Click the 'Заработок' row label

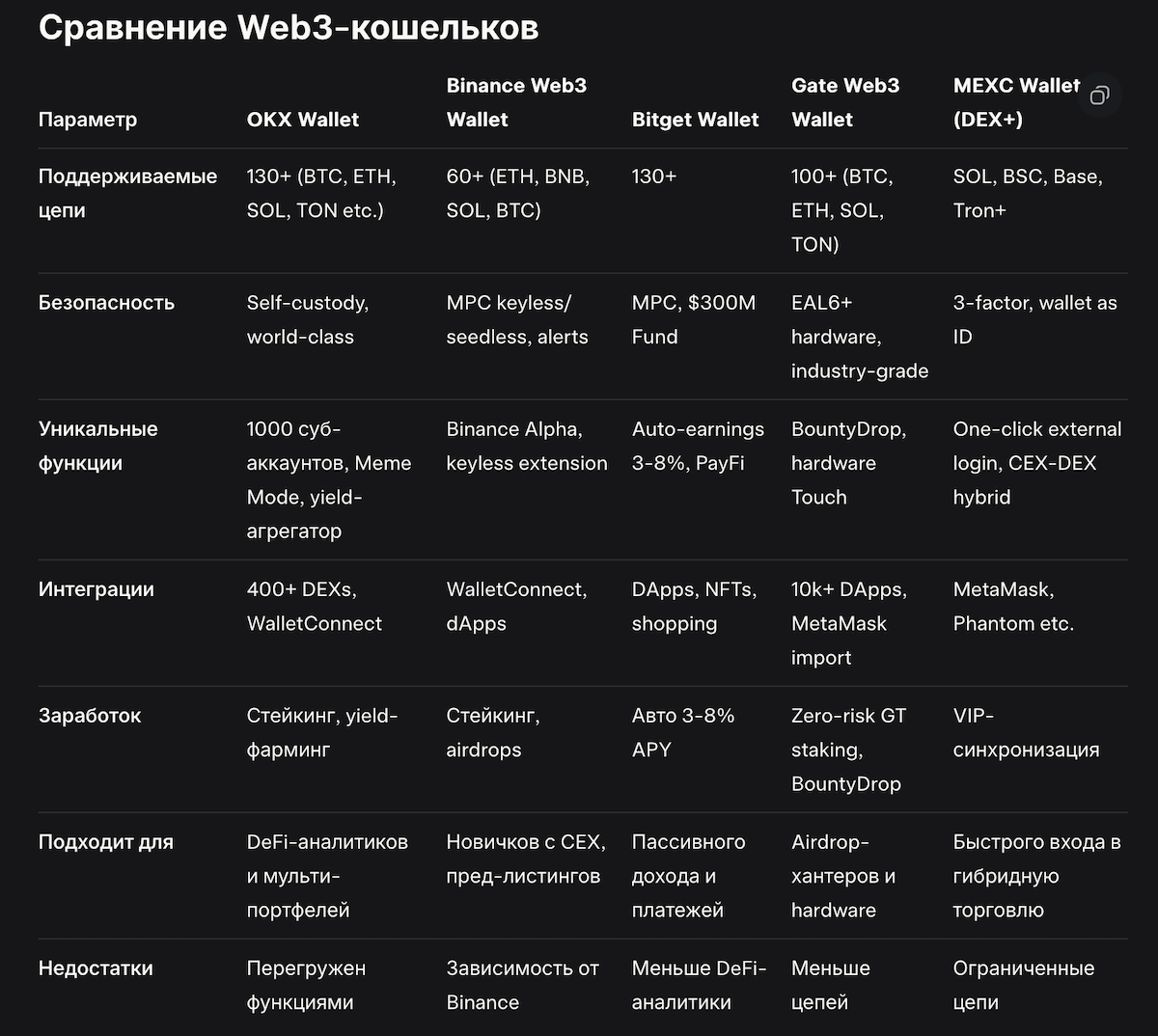pyautogui.click(x=90, y=716)
